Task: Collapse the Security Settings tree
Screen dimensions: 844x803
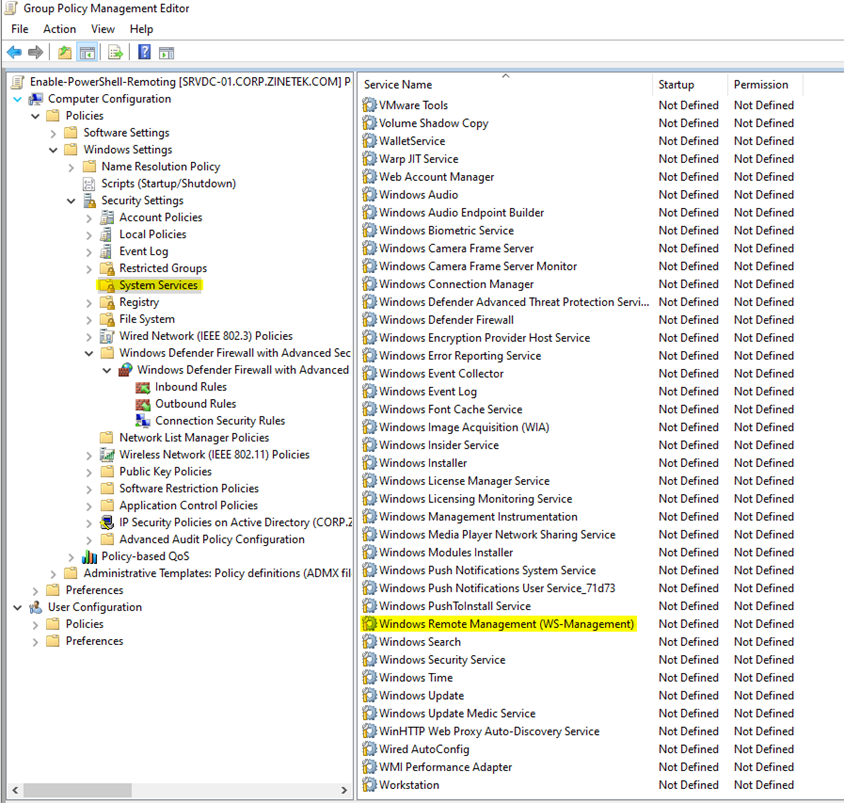Action: click(x=69, y=199)
